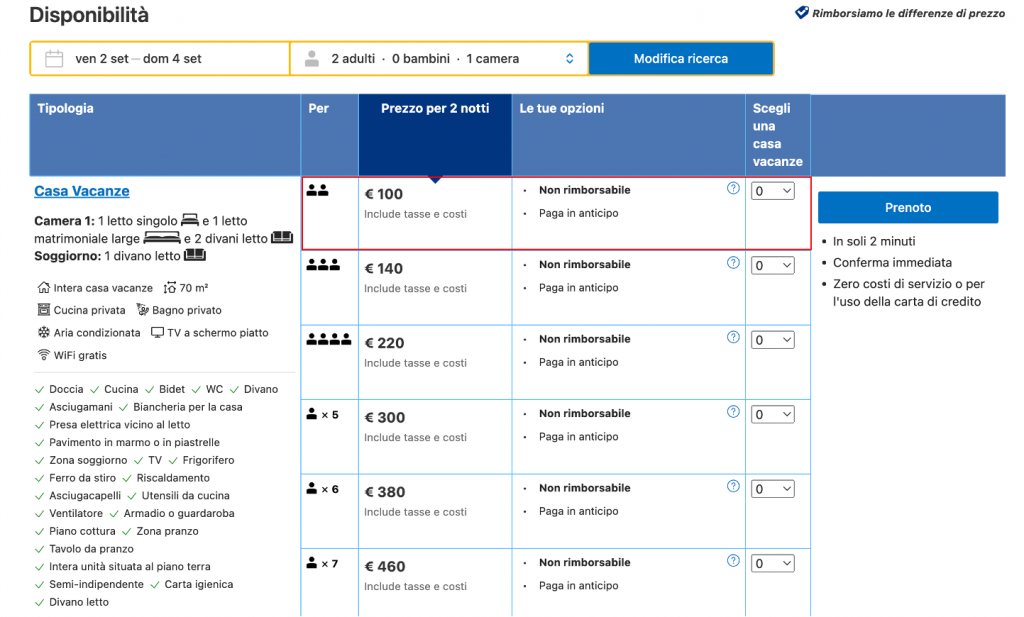Click the help icon in the €380 row
This screenshot has height=617, width=1024.
click(733, 487)
